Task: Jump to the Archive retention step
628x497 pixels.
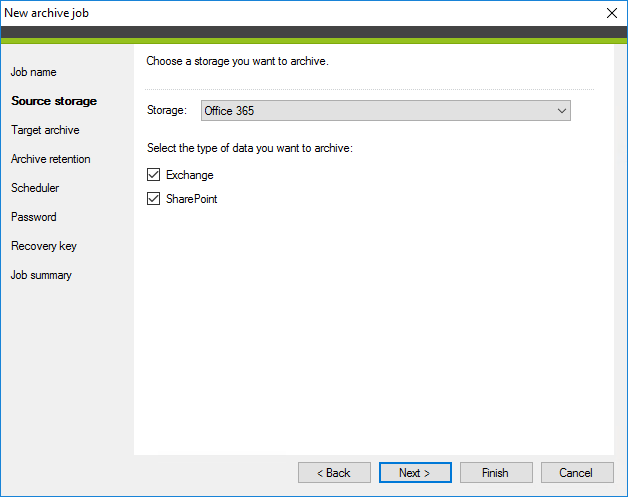Action: tap(50, 159)
